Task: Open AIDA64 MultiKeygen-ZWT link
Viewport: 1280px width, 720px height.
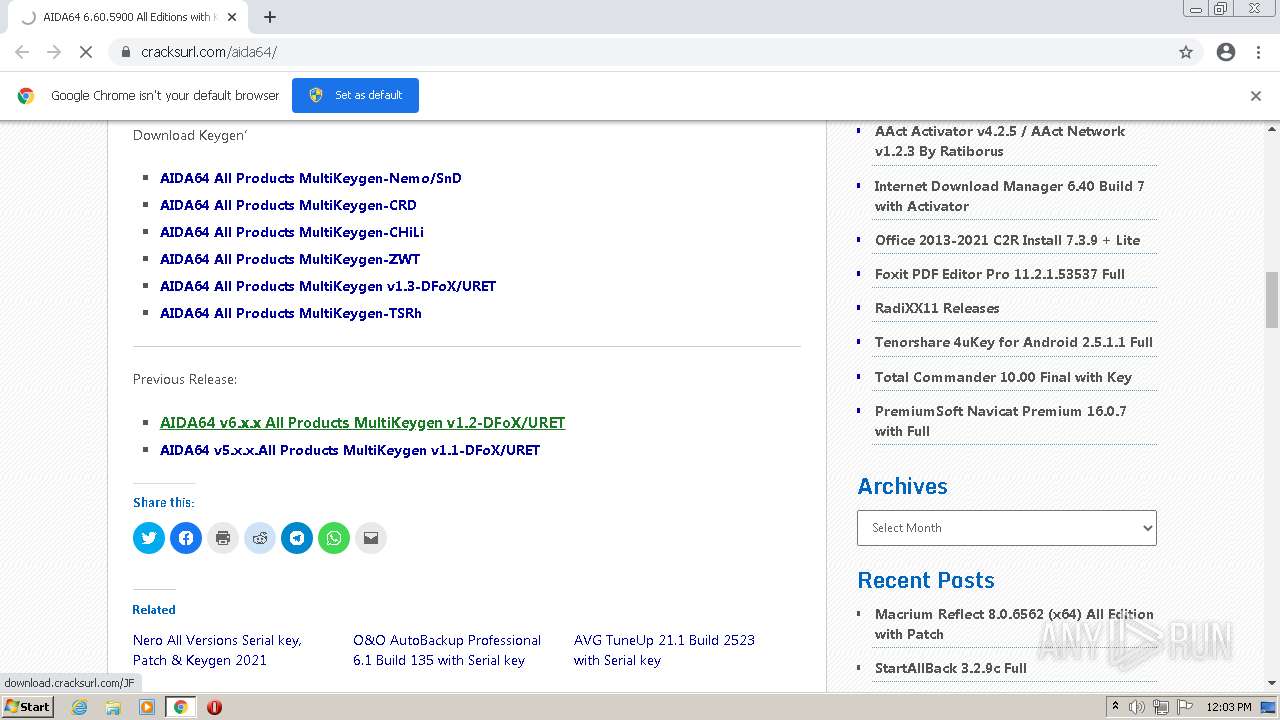Action: (290, 259)
